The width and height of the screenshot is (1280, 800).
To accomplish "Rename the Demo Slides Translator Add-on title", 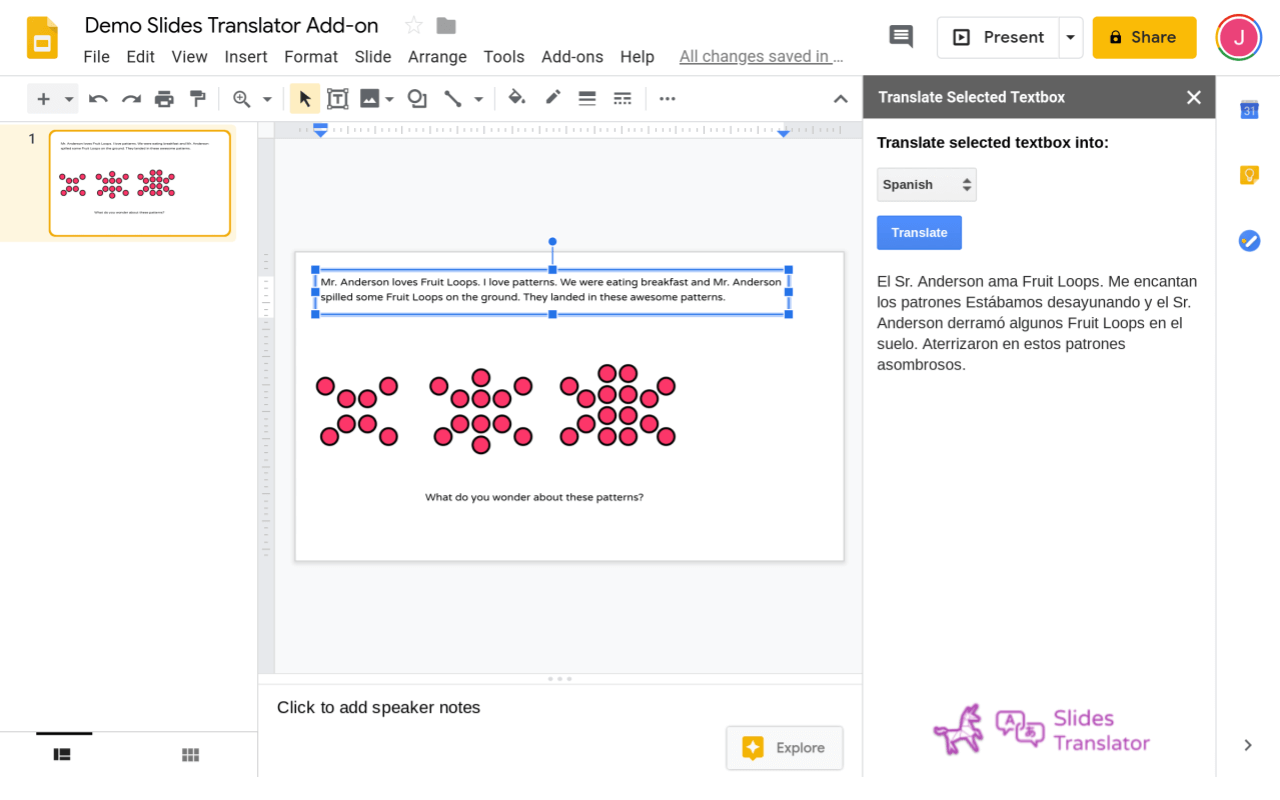I will pos(231,25).
